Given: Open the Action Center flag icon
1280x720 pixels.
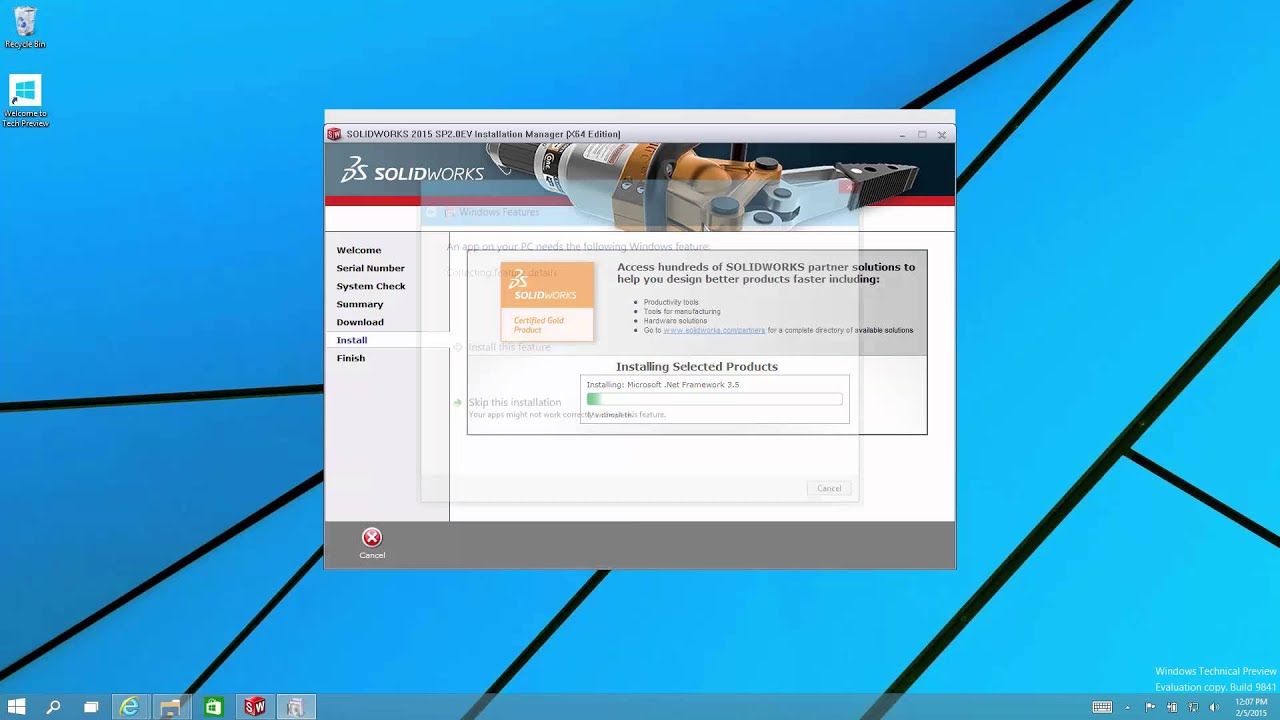Looking at the screenshot, I should [x=1150, y=707].
